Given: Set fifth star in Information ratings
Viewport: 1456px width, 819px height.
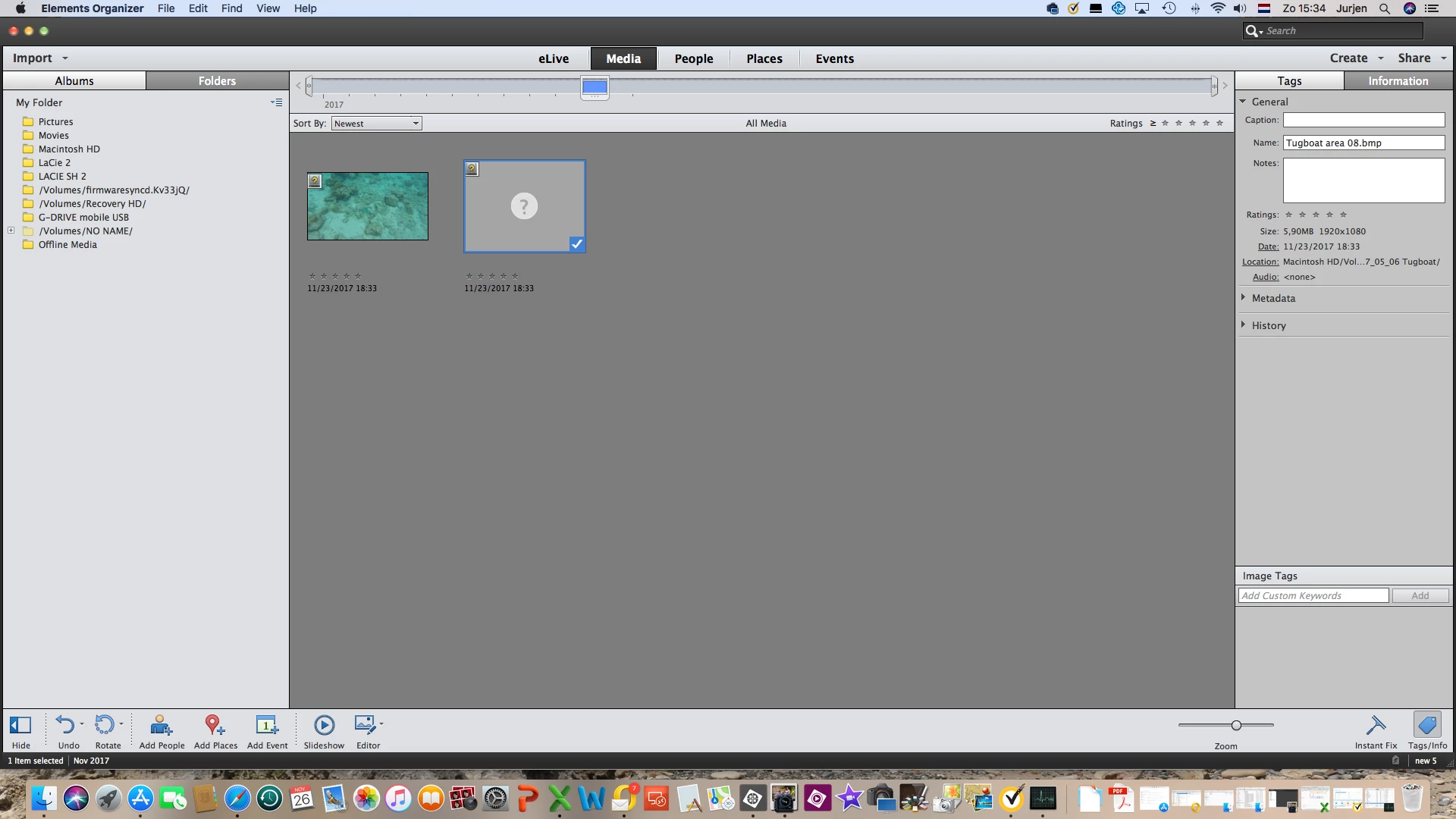Looking at the screenshot, I should [1343, 215].
